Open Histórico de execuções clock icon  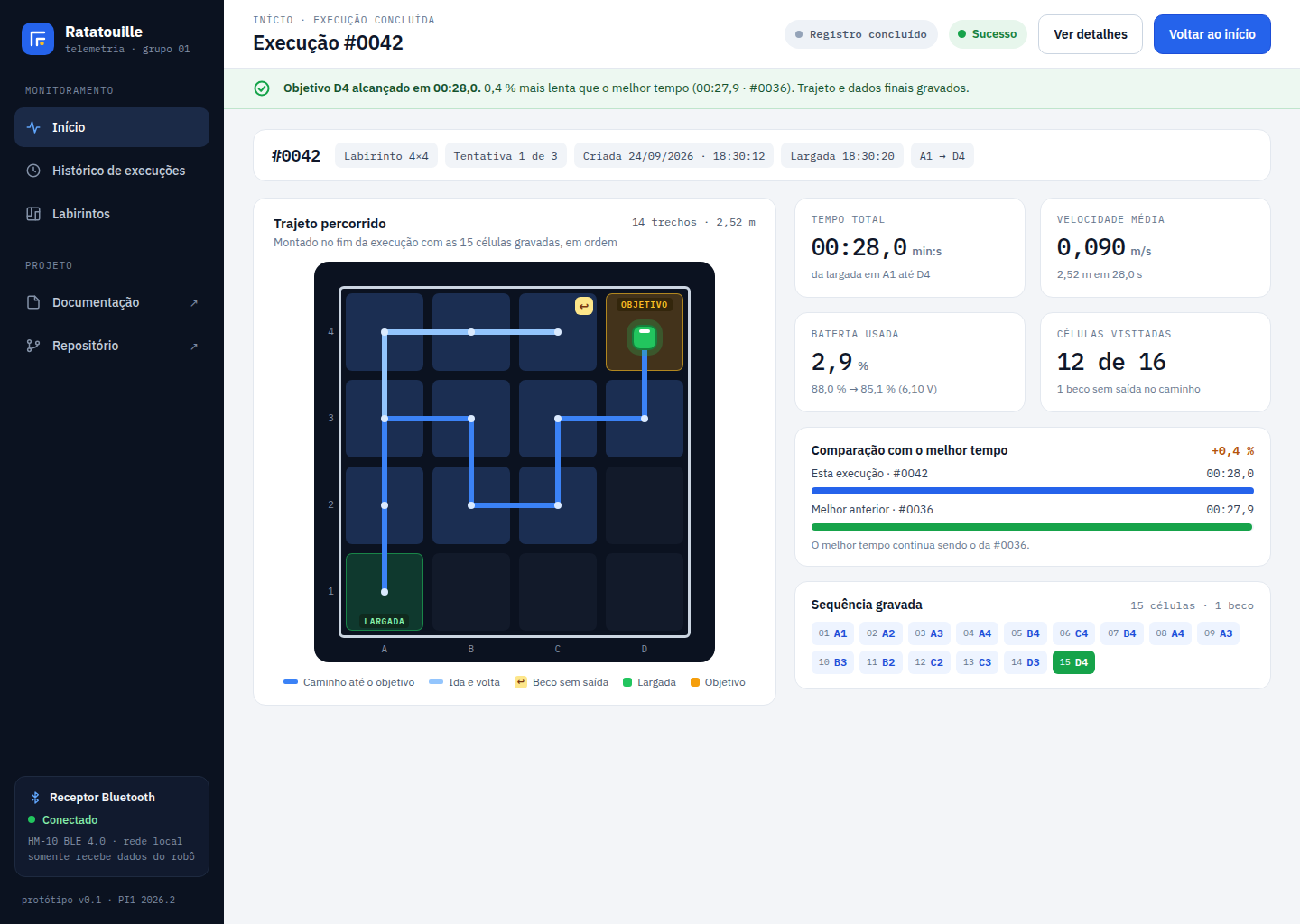[x=33, y=171]
